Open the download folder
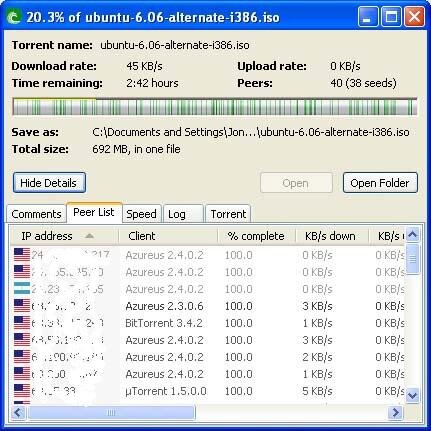The width and height of the screenshot is (431, 431). coord(380,183)
